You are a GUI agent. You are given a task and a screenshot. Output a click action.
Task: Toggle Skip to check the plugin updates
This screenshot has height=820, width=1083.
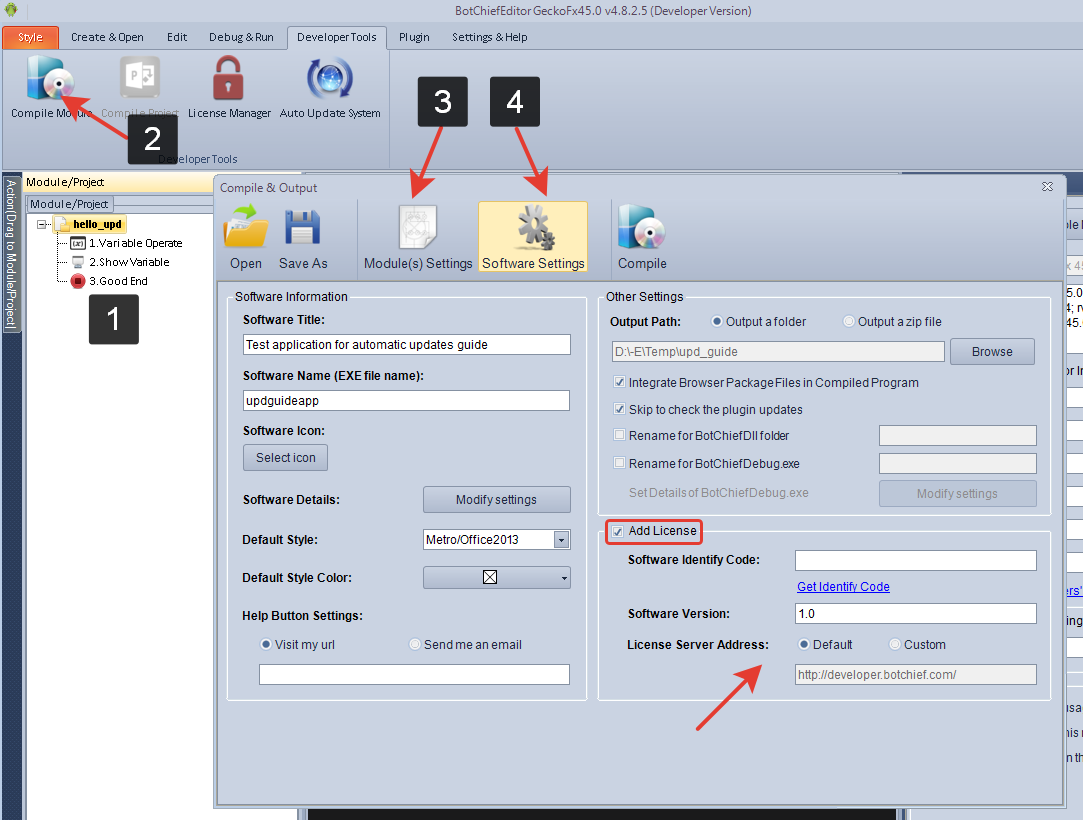pos(620,409)
